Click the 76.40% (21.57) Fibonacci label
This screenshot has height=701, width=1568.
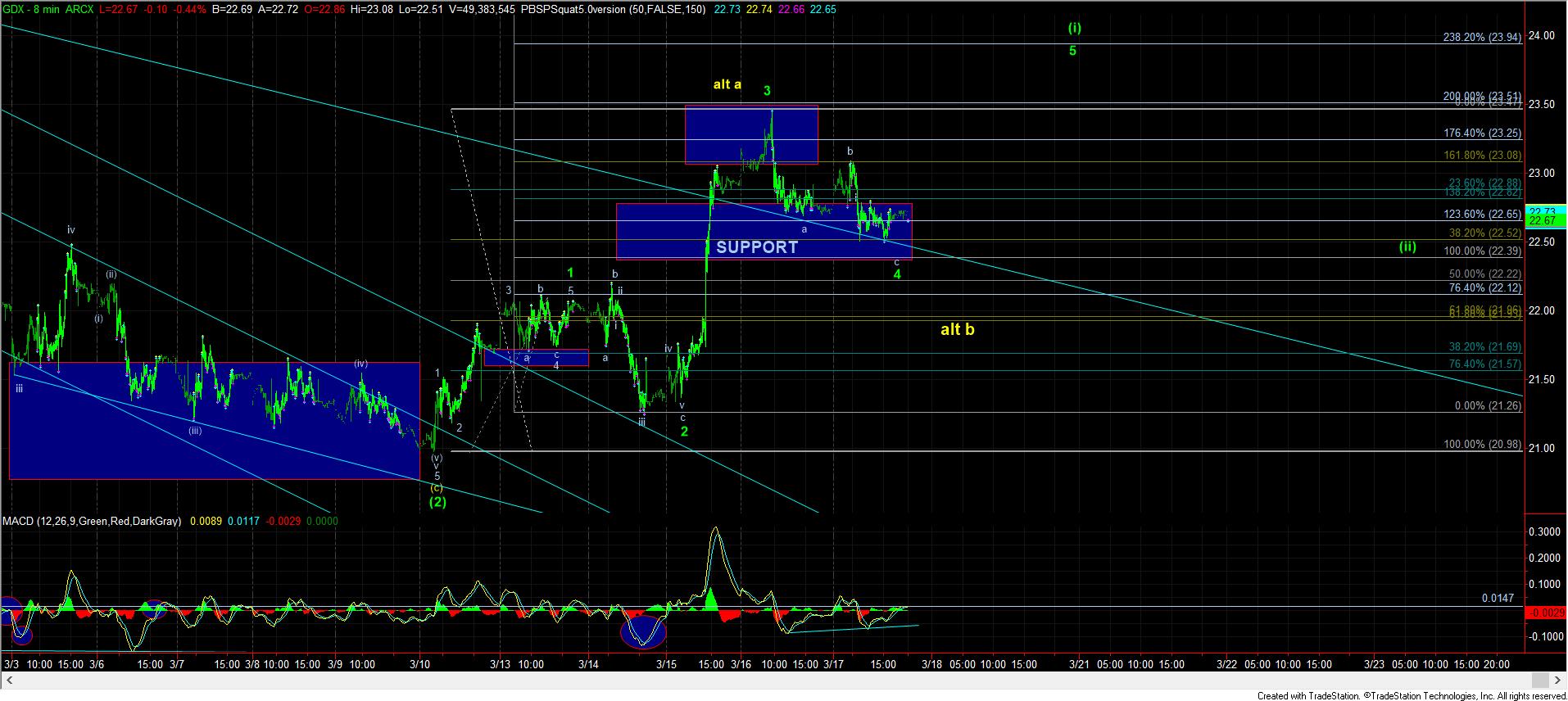point(1485,364)
